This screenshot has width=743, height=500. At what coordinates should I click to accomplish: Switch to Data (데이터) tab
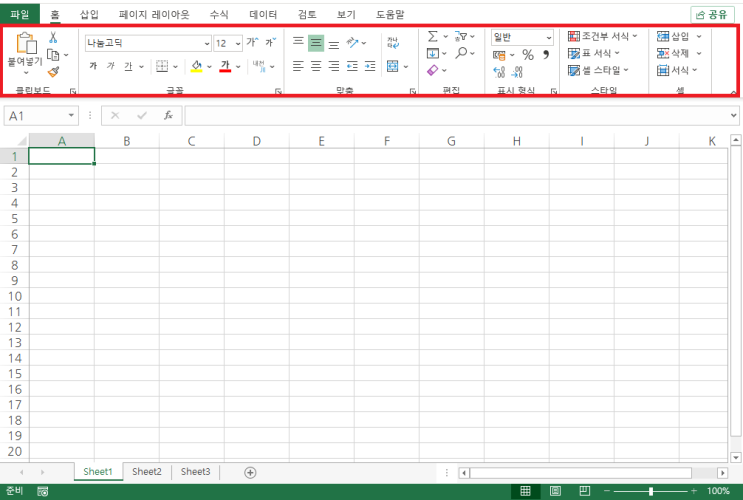click(263, 14)
